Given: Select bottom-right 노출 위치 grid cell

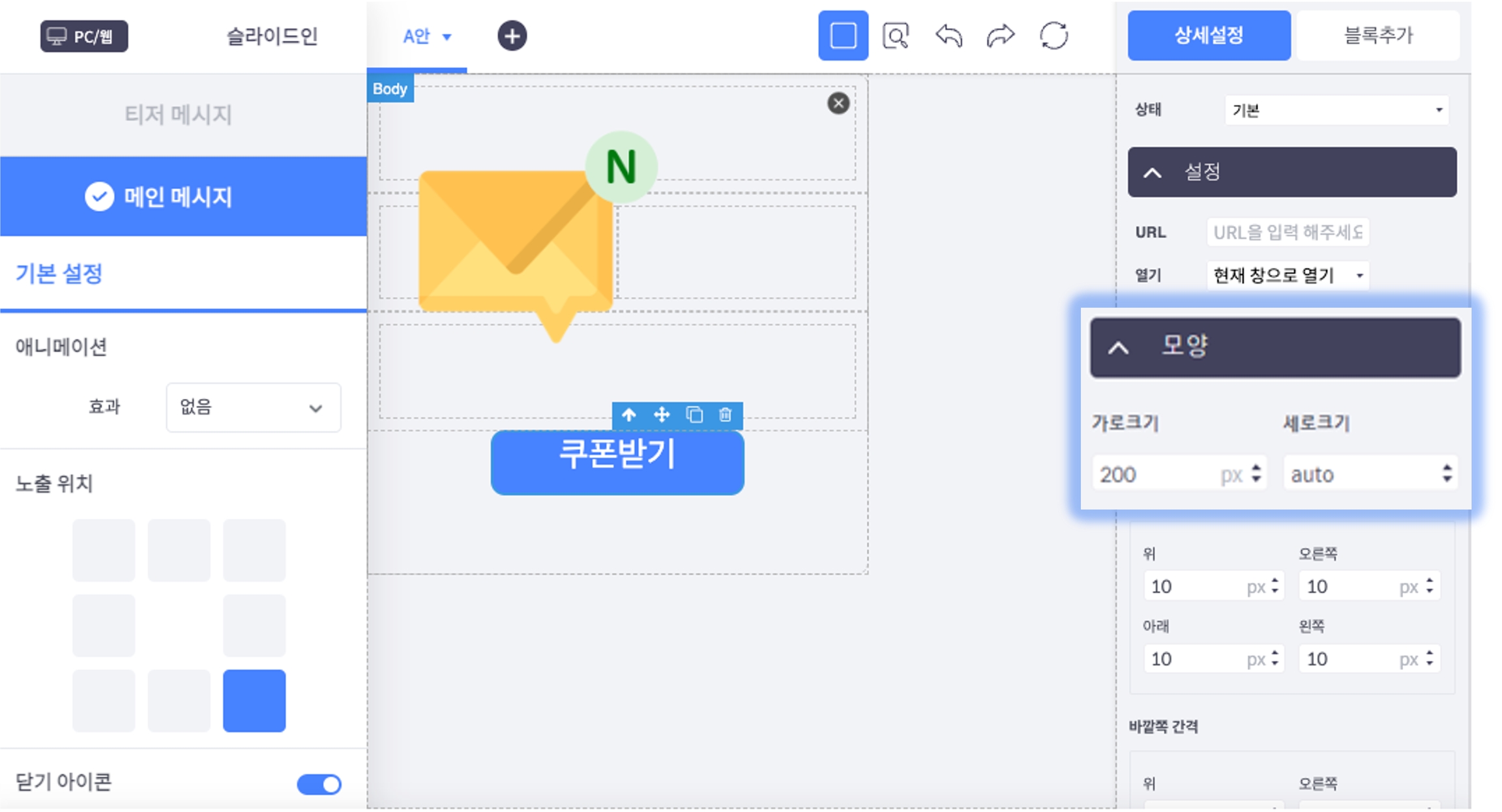Looking at the screenshot, I should coord(254,701).
